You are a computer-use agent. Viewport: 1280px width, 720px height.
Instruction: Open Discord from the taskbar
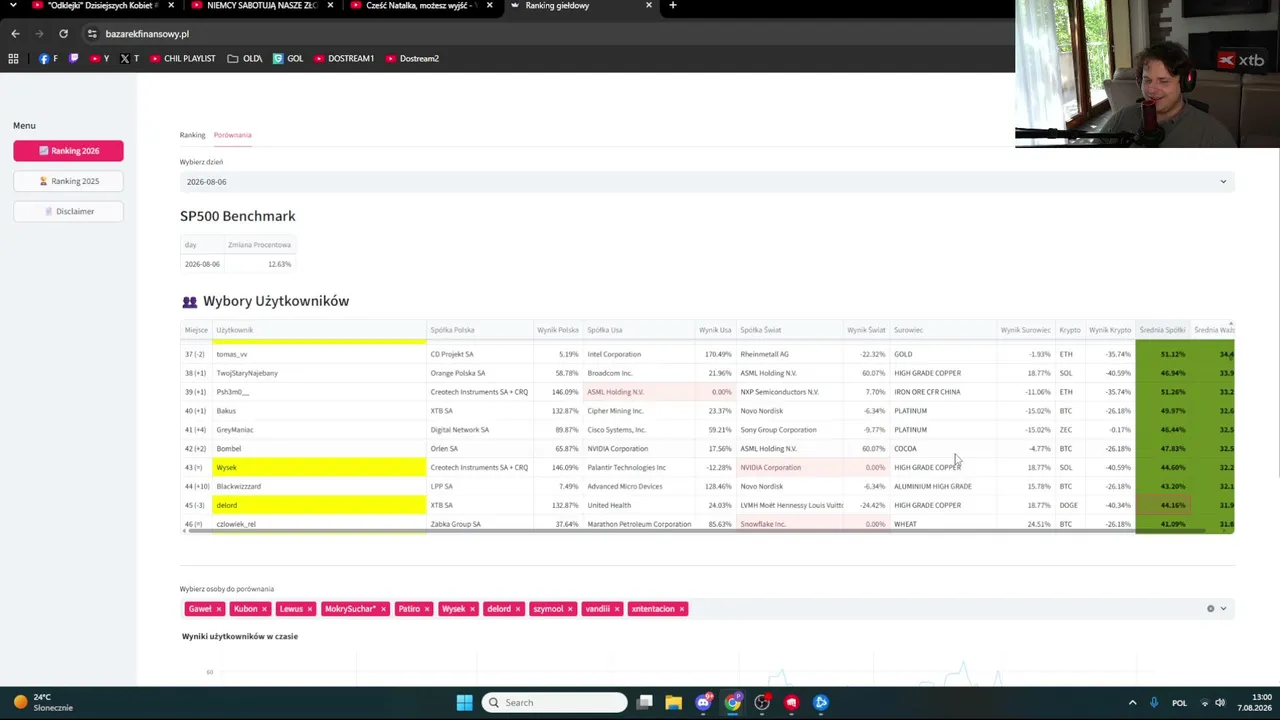coord(703,703)
